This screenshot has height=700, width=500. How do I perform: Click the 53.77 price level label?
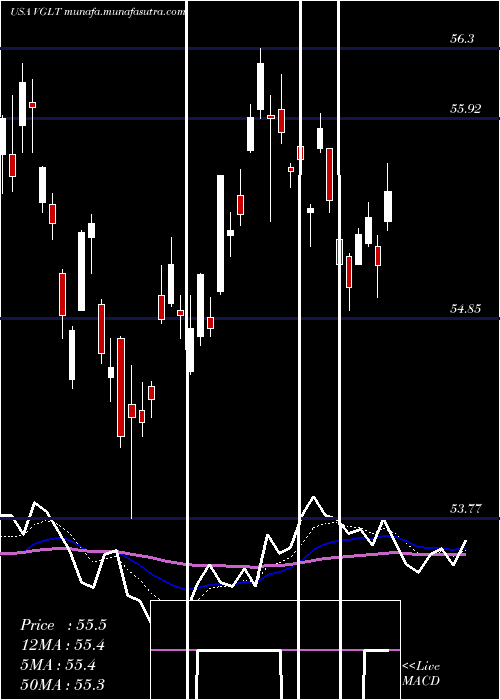coord(466,508)
